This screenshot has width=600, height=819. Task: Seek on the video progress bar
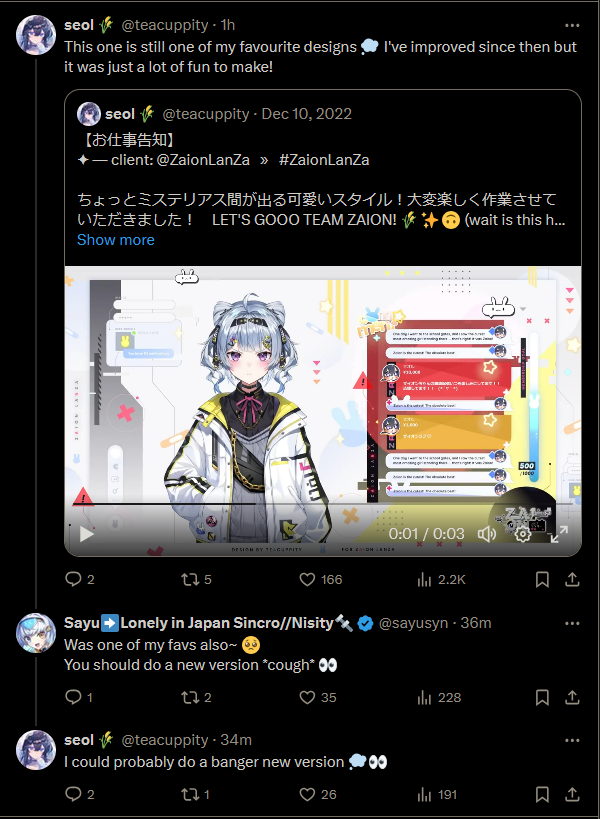[322, 504]
